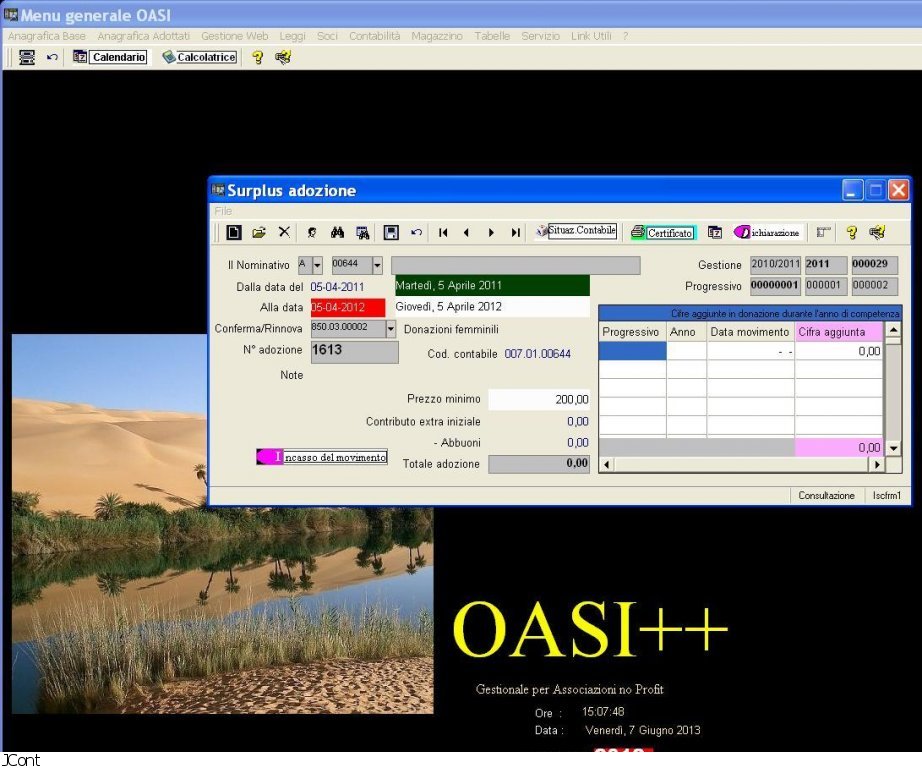922x768 pixels.
Task: Expand the Nominativo letter A dropdown
Action: [x=317, y=265]
